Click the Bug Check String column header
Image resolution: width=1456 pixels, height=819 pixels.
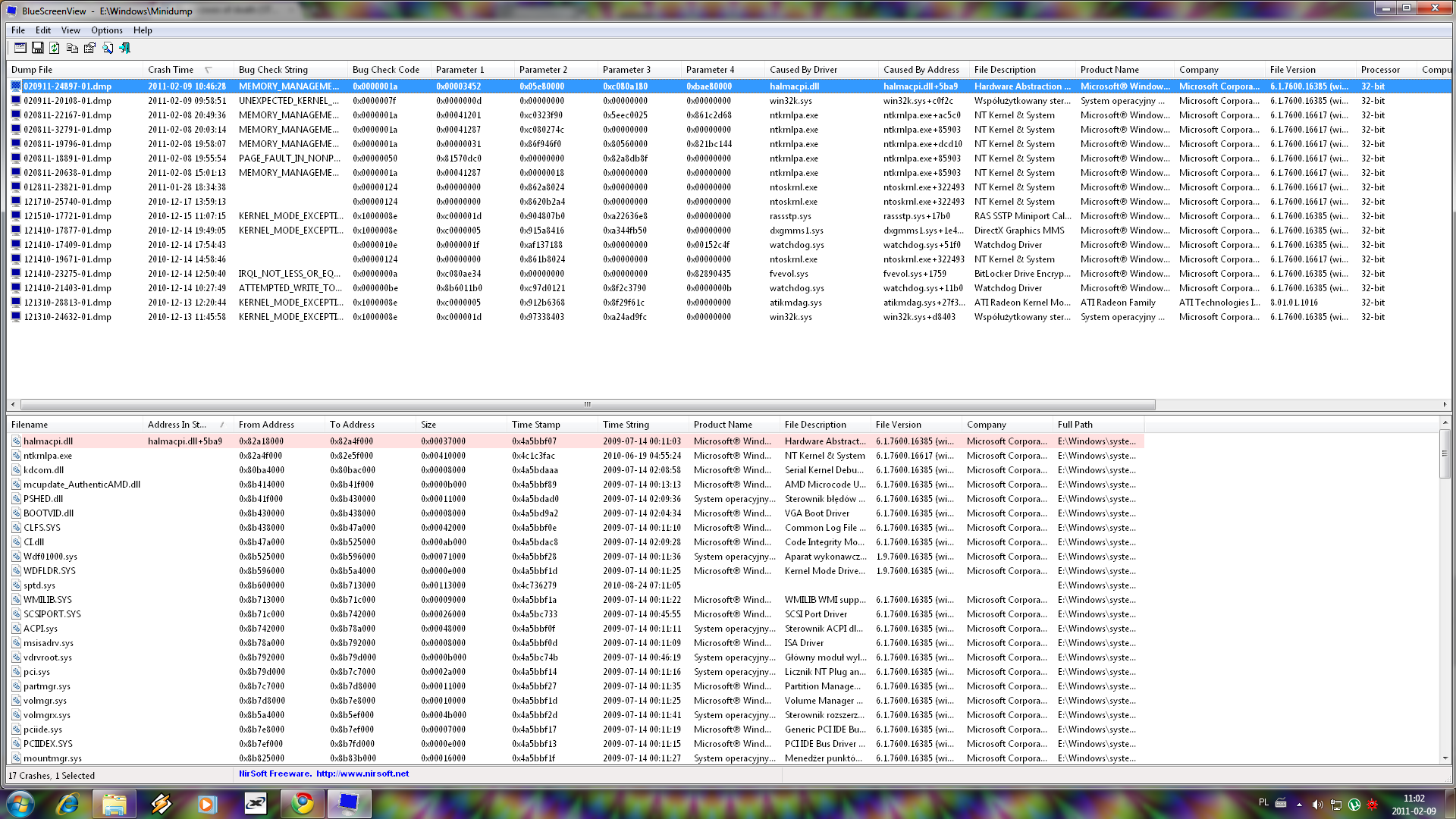[x=273, y=70]
